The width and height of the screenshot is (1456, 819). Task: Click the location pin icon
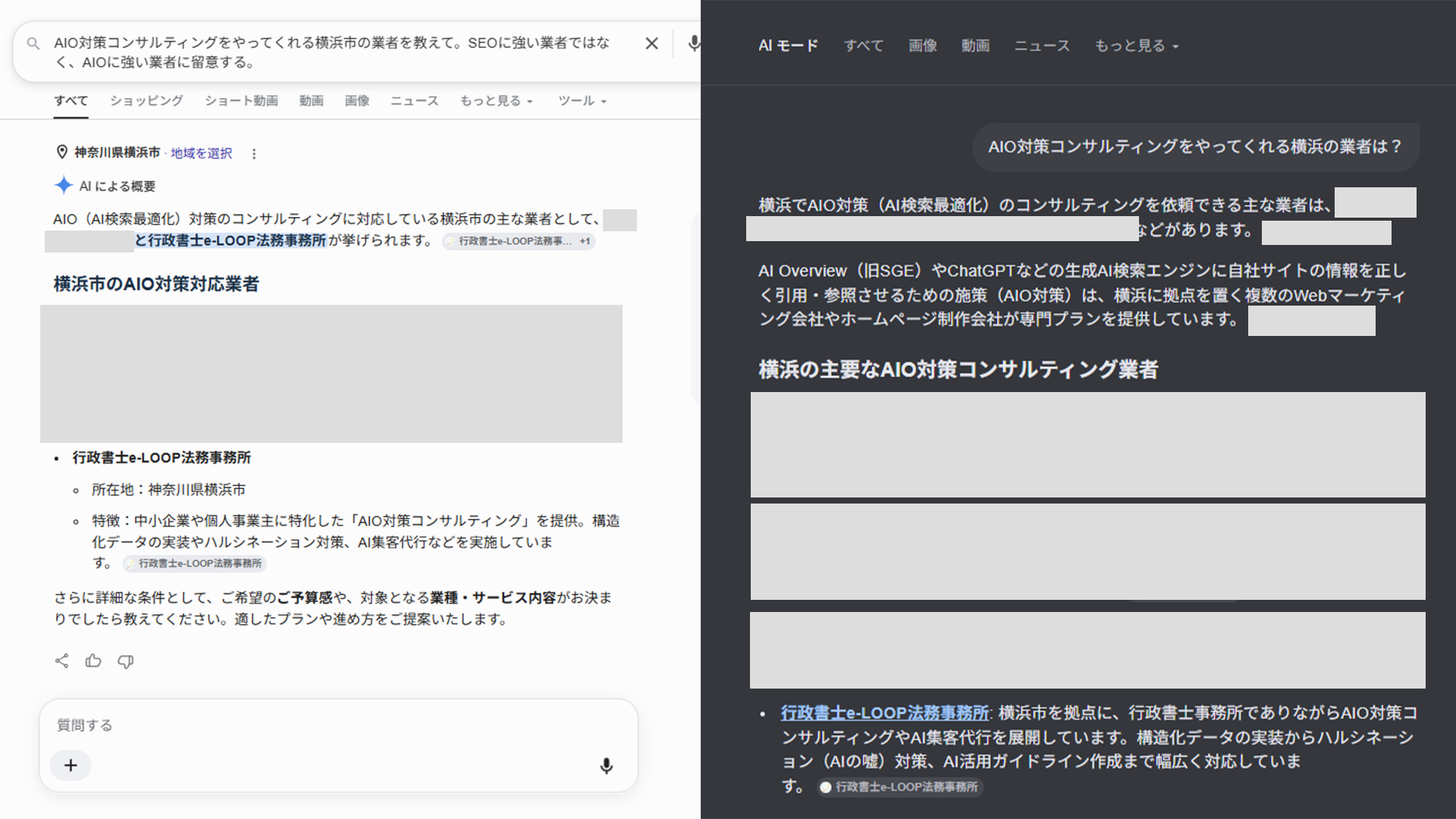pyautogui.click(x=62, y=152)
